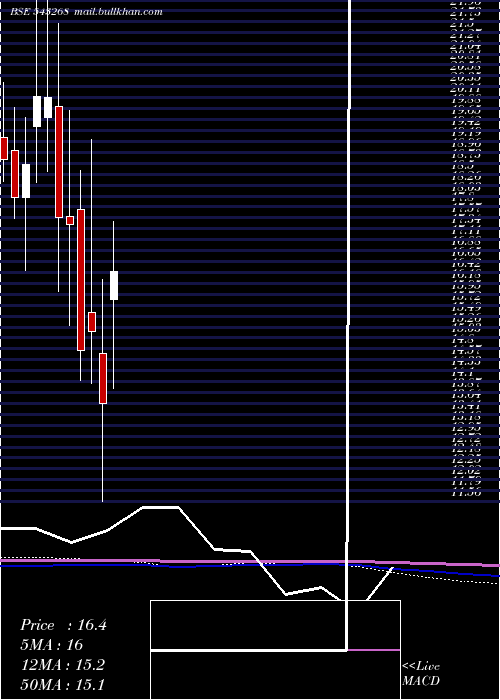Viewport: 500px width, 700px height.
Task: Click the 12.02 price axis label
Action: (466, 472)
